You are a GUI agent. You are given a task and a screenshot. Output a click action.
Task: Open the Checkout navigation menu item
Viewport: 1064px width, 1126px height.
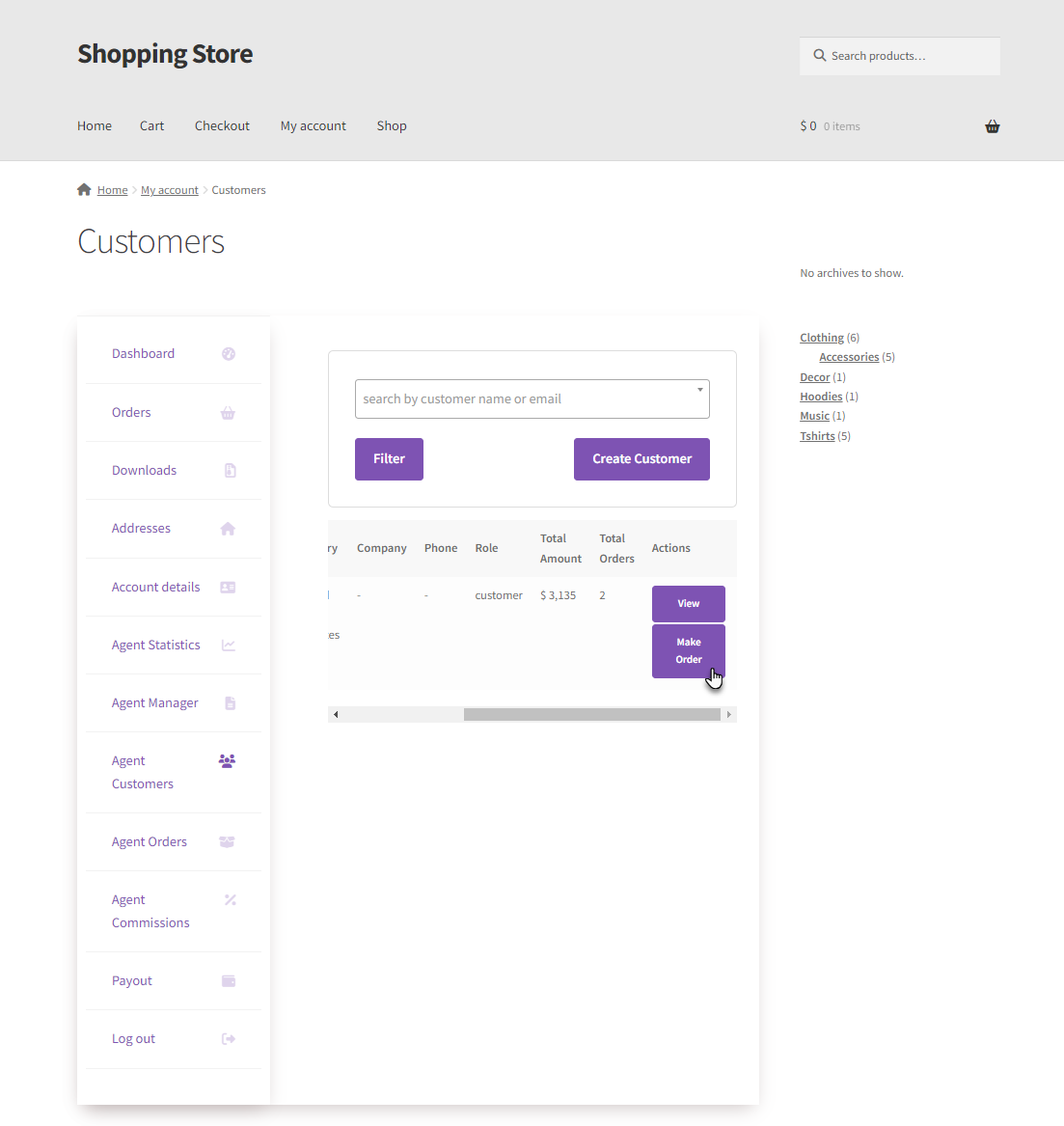pos(223,125)
